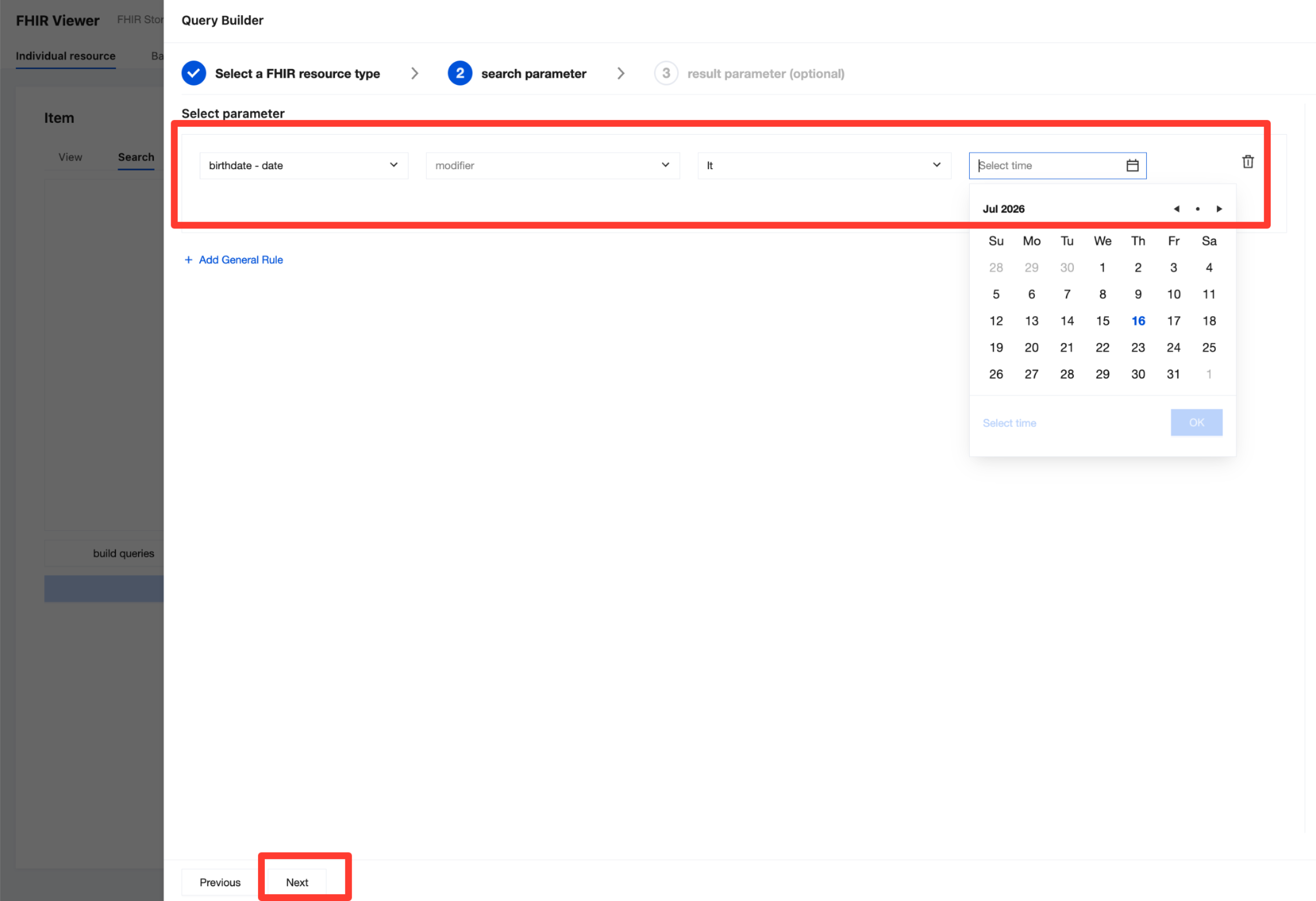The height and width of the screenshot is (901, 1316).
Task: Click the Jul 2026 calendar header
Action: click(1003, 209)
